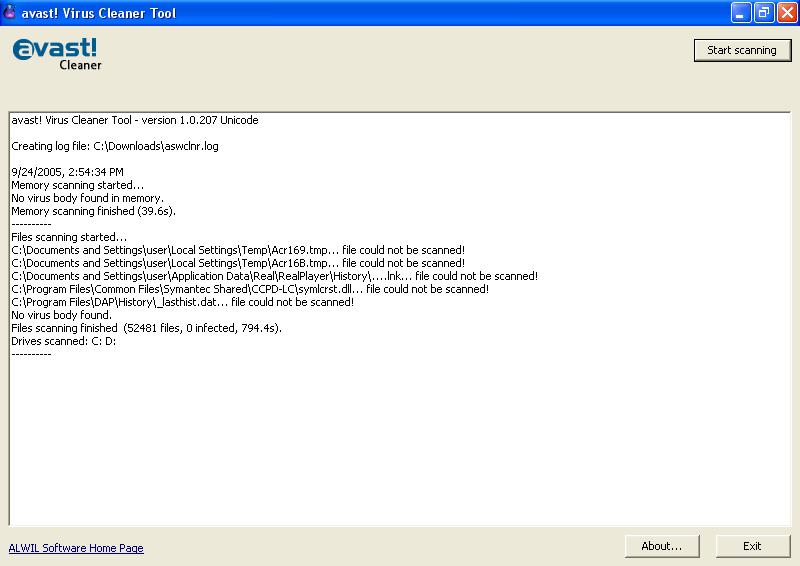Close the avast! Virus Cleaner window
Image resolution: width=800 pixels, height=566 pixels.
tap(785, 12)
